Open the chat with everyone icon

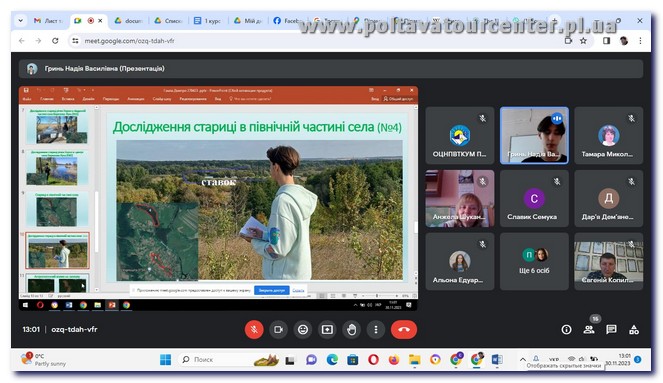611,330
